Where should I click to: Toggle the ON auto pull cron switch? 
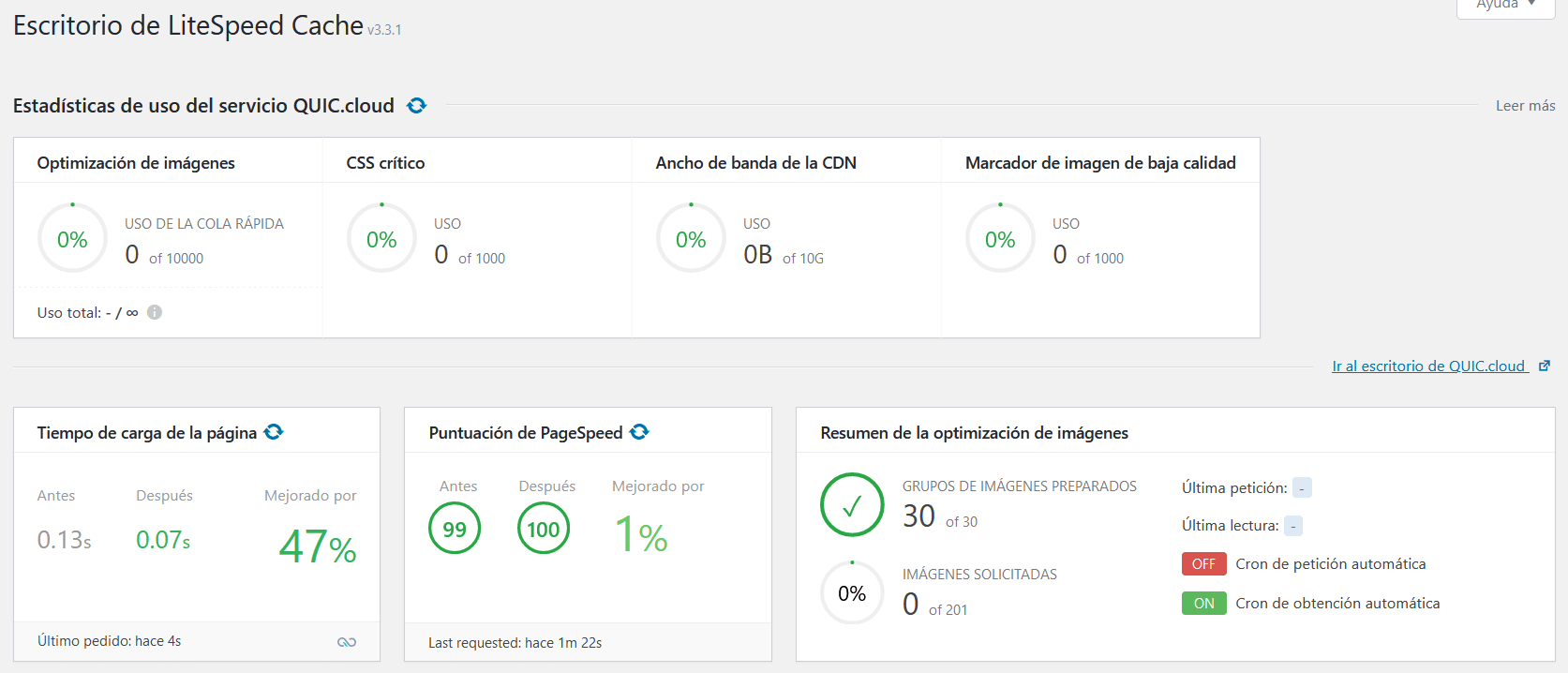[x=1203, y=604]
